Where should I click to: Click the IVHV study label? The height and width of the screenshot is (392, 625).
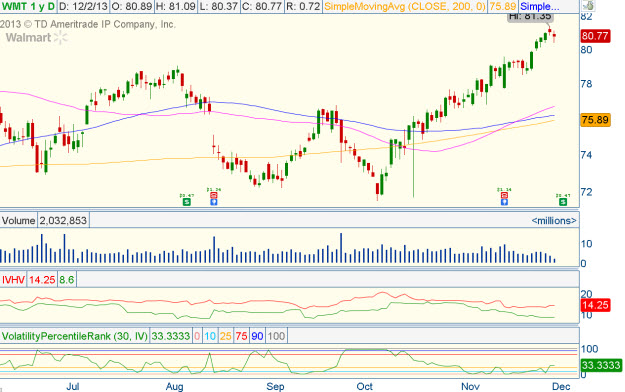click(13, 280)
